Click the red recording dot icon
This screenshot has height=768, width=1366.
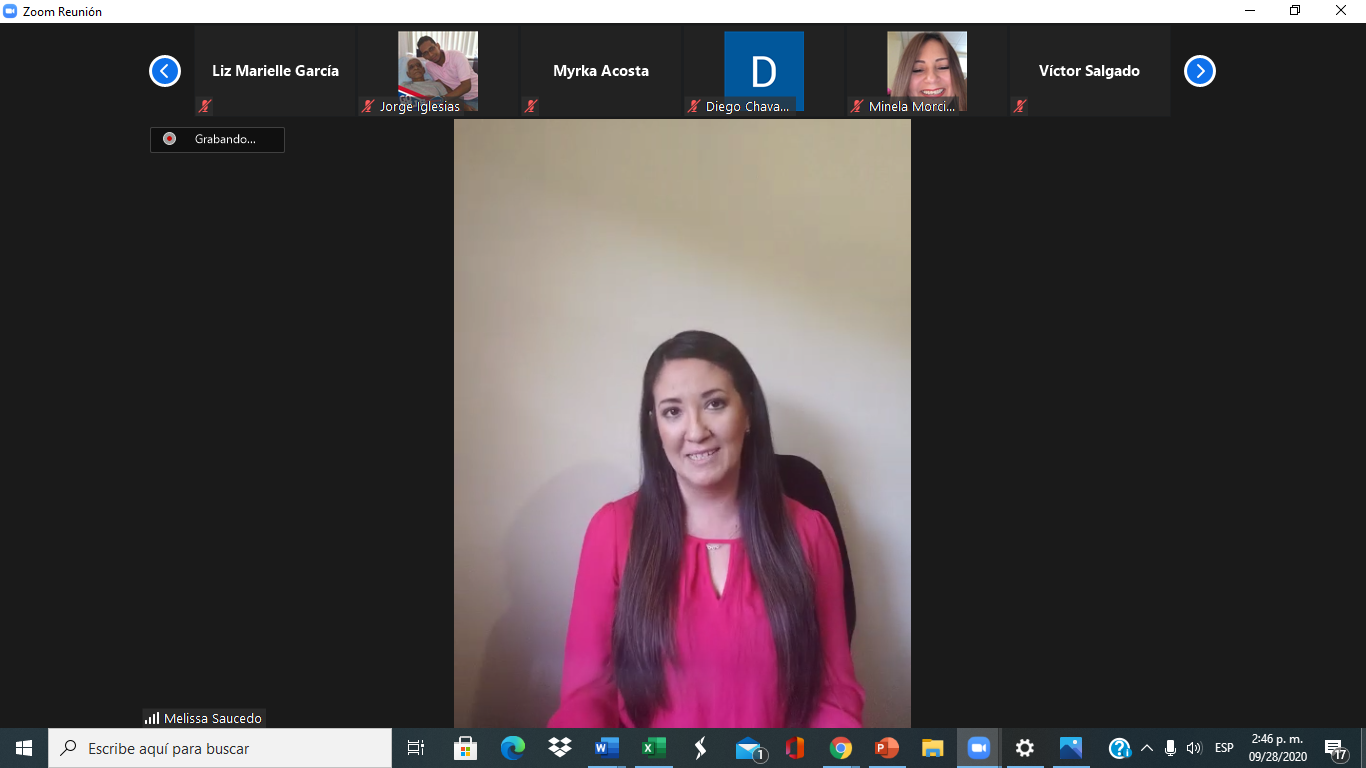(x=169, y=139)
